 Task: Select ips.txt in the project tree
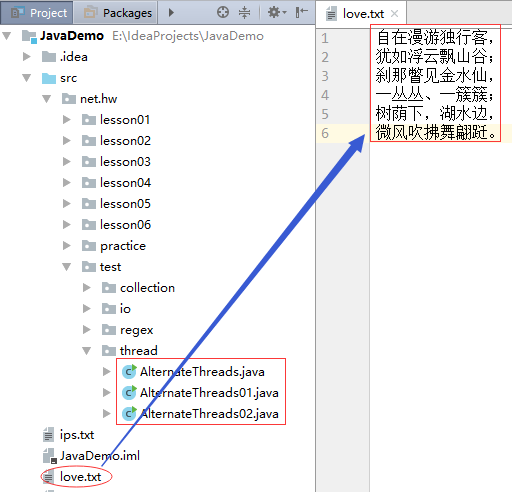coord(77,435)
